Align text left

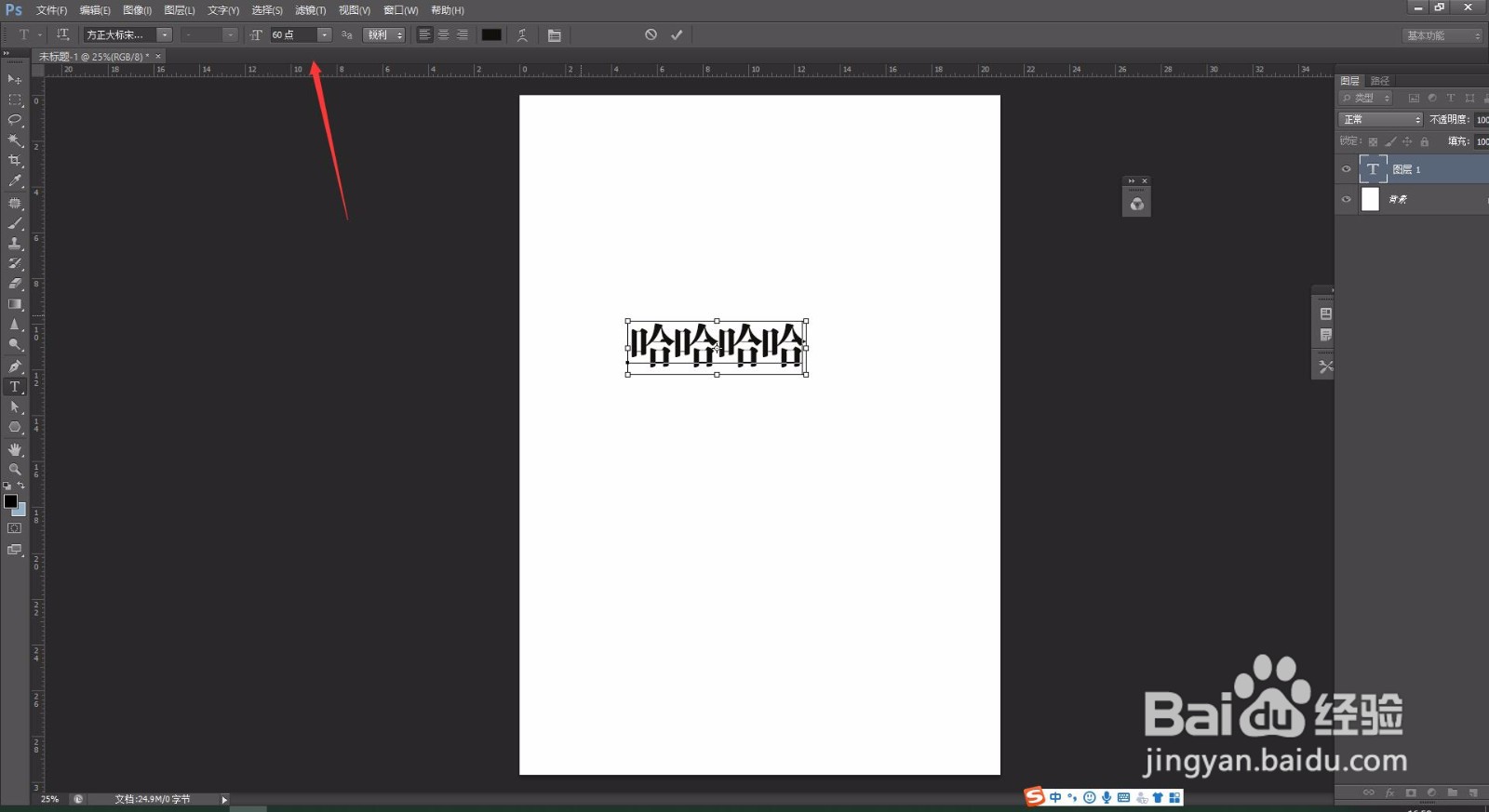click(x=424, y=34)
